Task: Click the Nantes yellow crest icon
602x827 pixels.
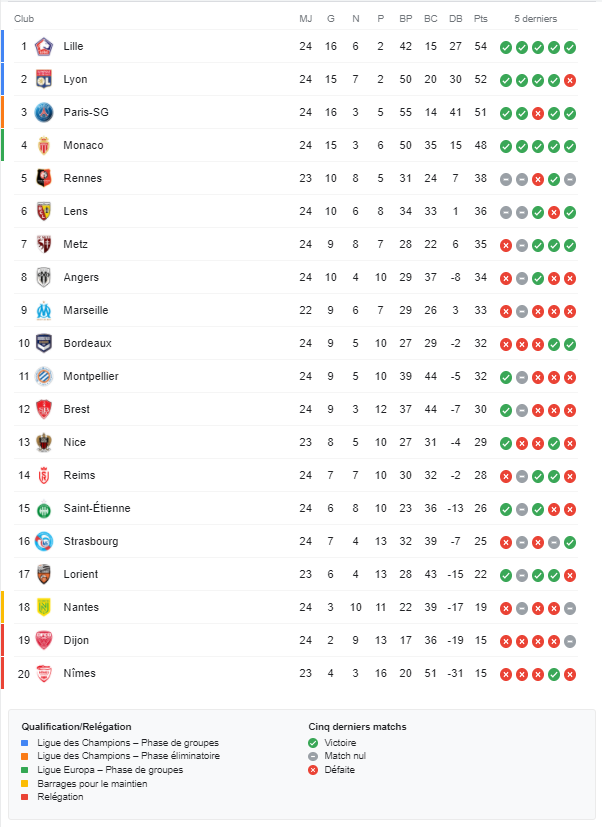Action: point(43,608)
